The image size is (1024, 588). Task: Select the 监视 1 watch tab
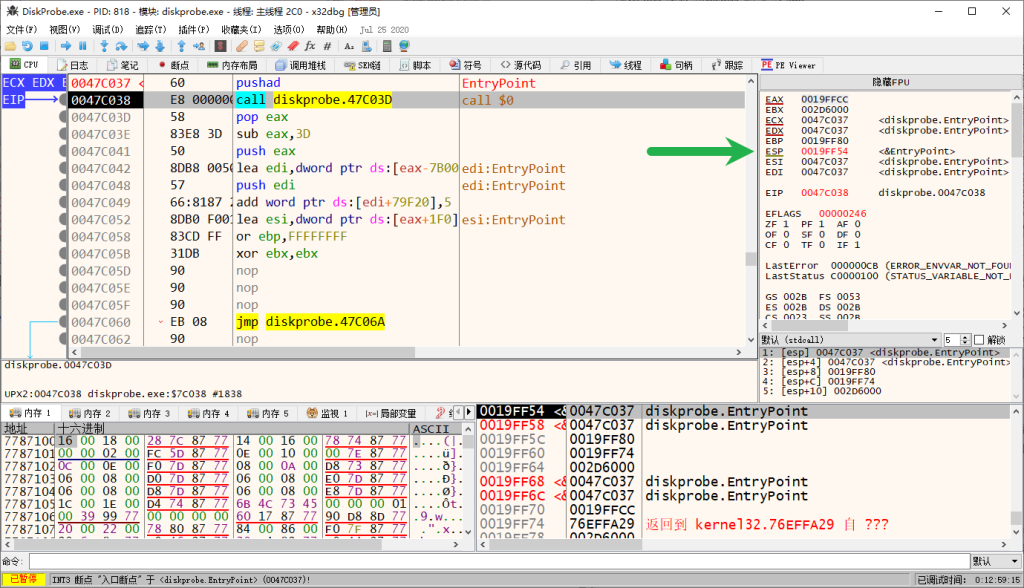[x=327, y=413]
